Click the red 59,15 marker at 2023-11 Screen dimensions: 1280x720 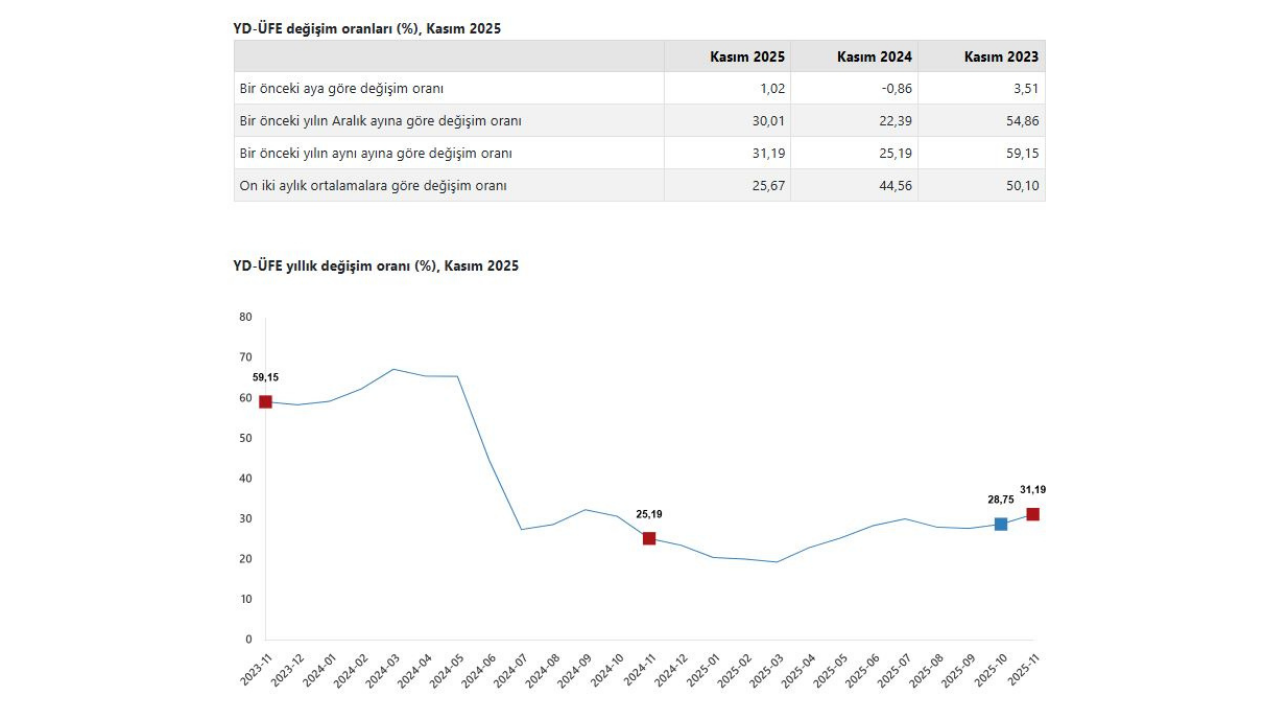tap(265, 402)
